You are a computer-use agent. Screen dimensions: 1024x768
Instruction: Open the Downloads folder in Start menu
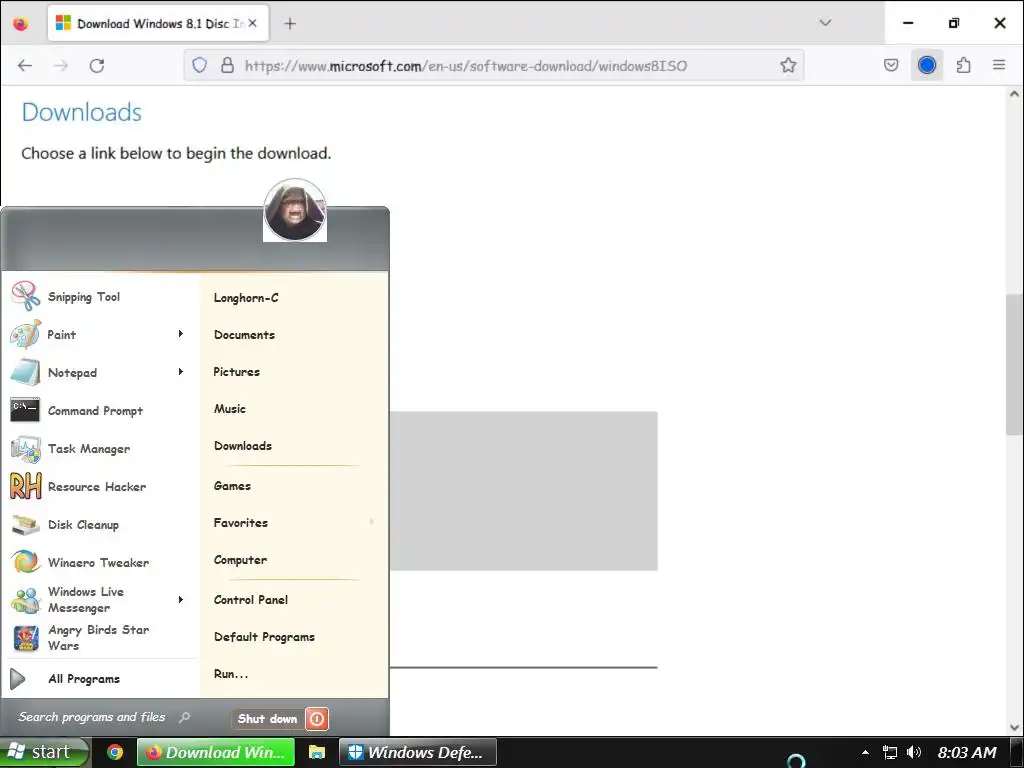[x=243, y=446]
